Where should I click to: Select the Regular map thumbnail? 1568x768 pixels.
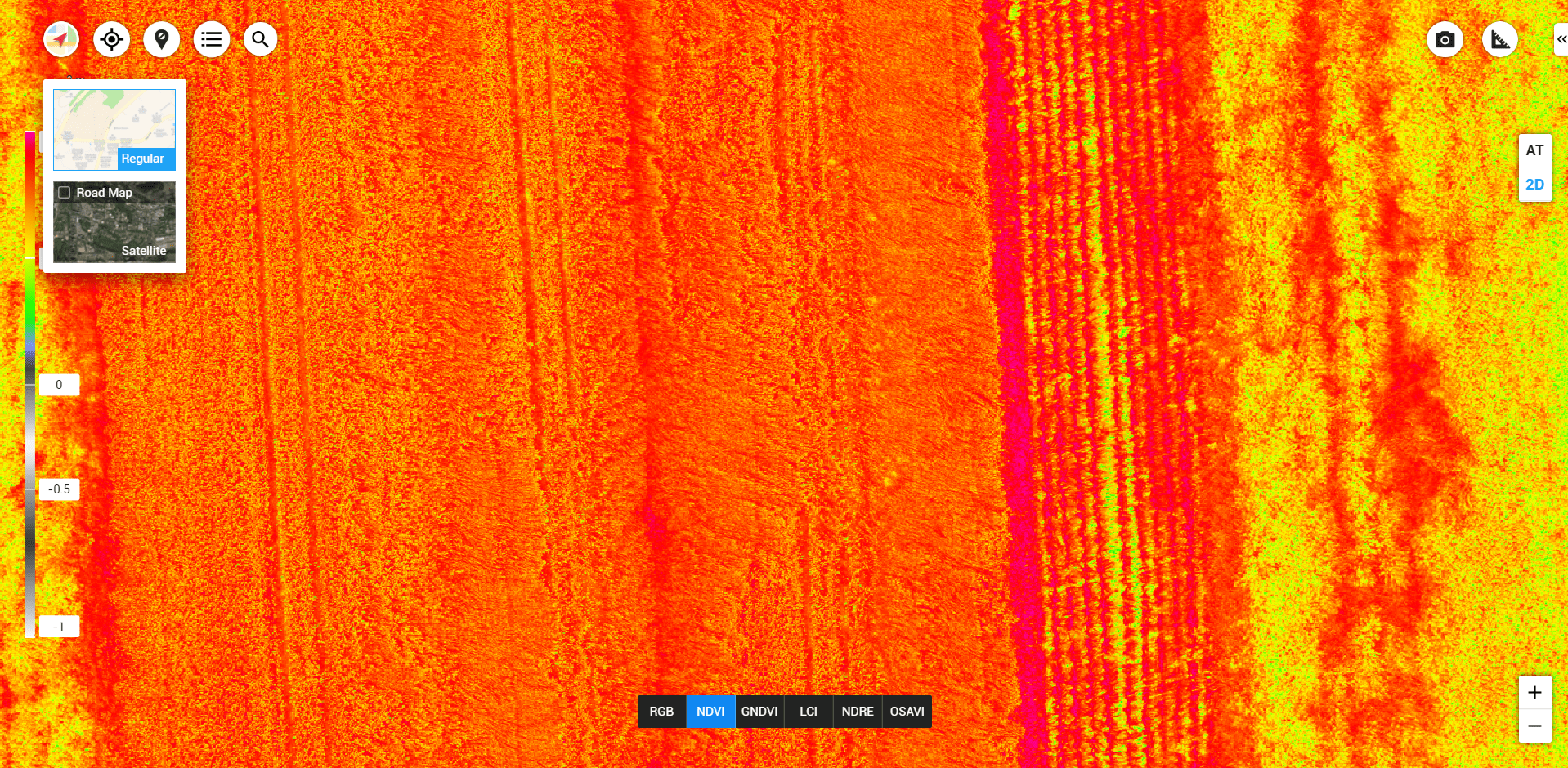click(114, 129)
